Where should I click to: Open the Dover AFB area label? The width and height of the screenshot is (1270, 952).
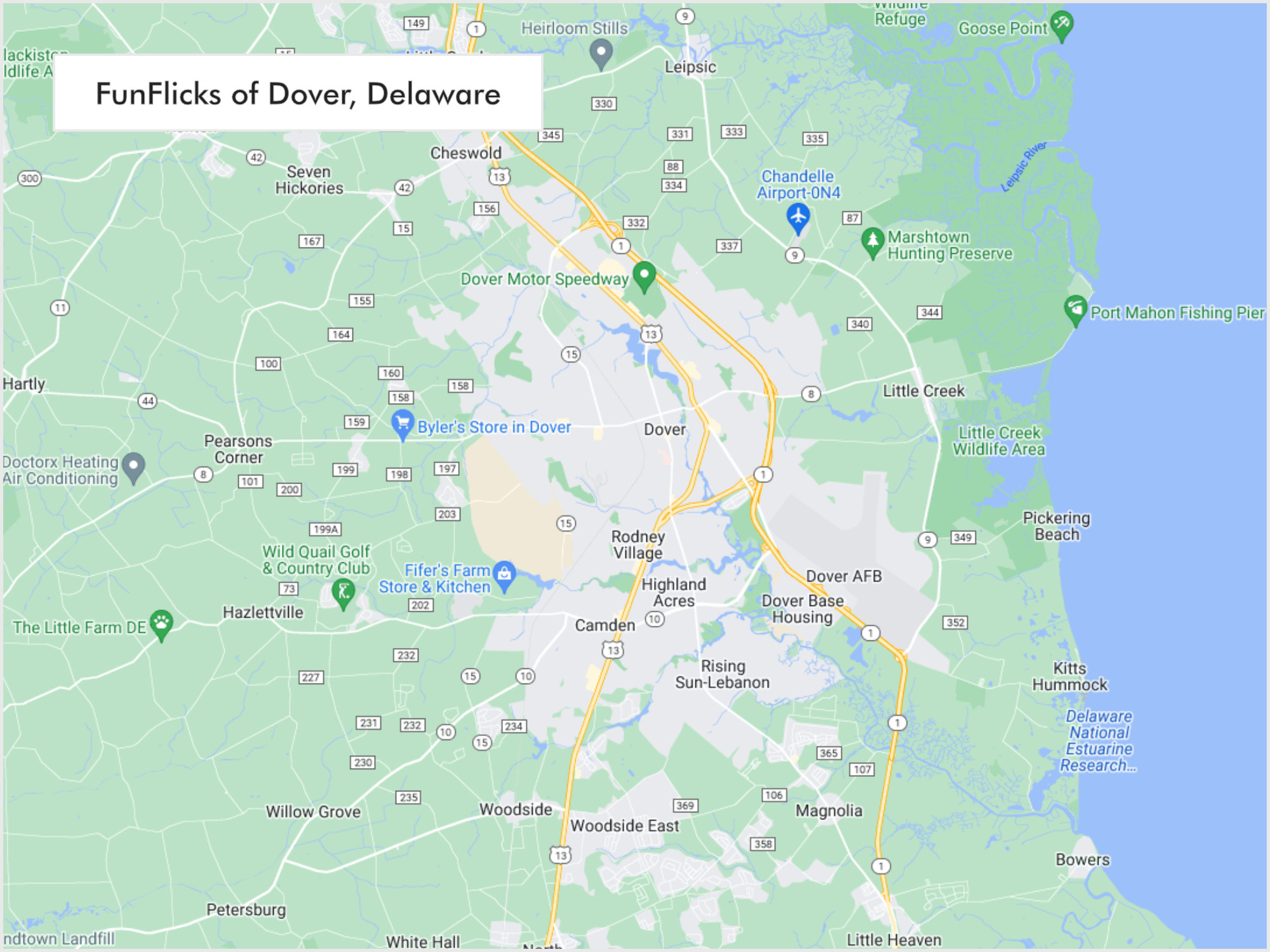[844, 576]
